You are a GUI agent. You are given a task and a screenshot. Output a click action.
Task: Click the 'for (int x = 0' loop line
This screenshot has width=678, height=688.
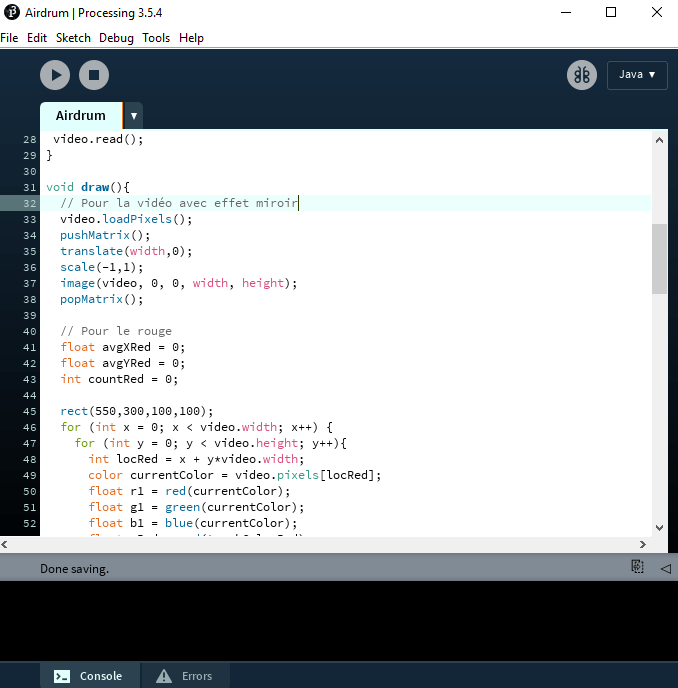click(x=196, y=427)
